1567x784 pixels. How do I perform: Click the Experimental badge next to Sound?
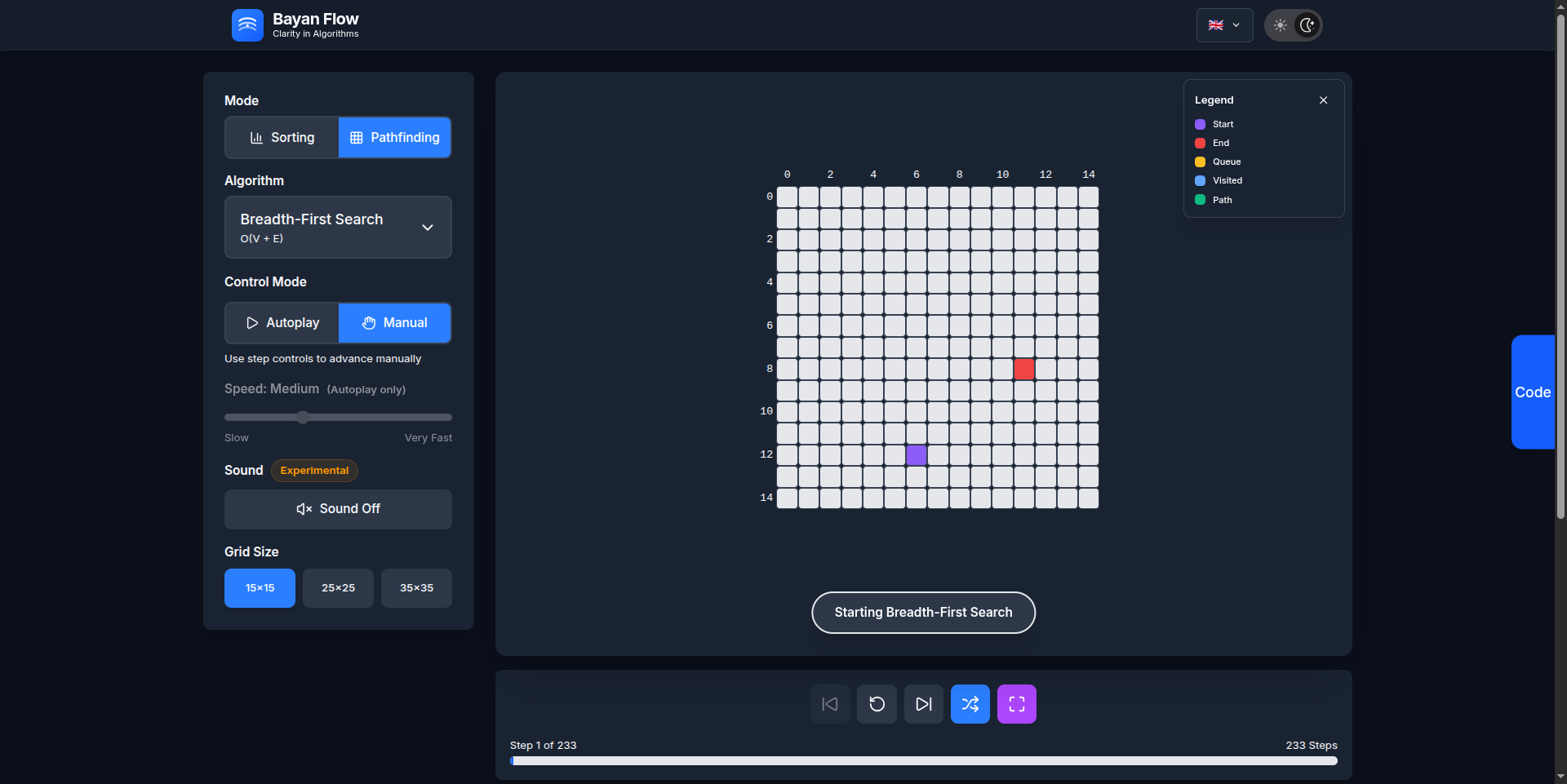[314, 471]
